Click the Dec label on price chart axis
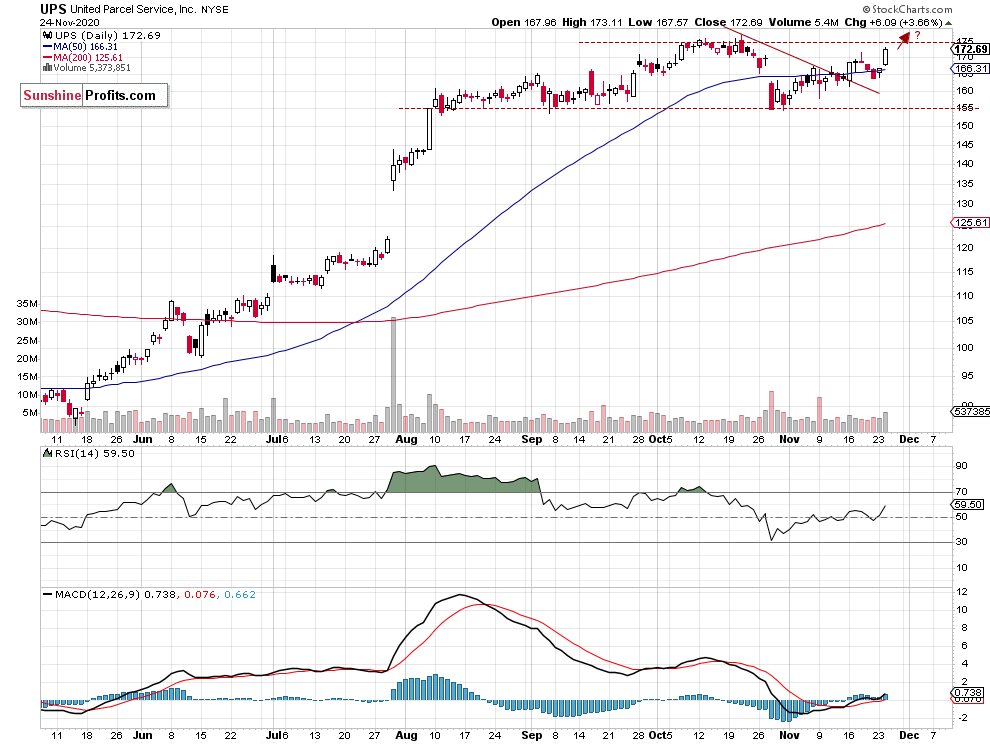The image size is (990, 744). pyautogui.click(x=909, y=440)
